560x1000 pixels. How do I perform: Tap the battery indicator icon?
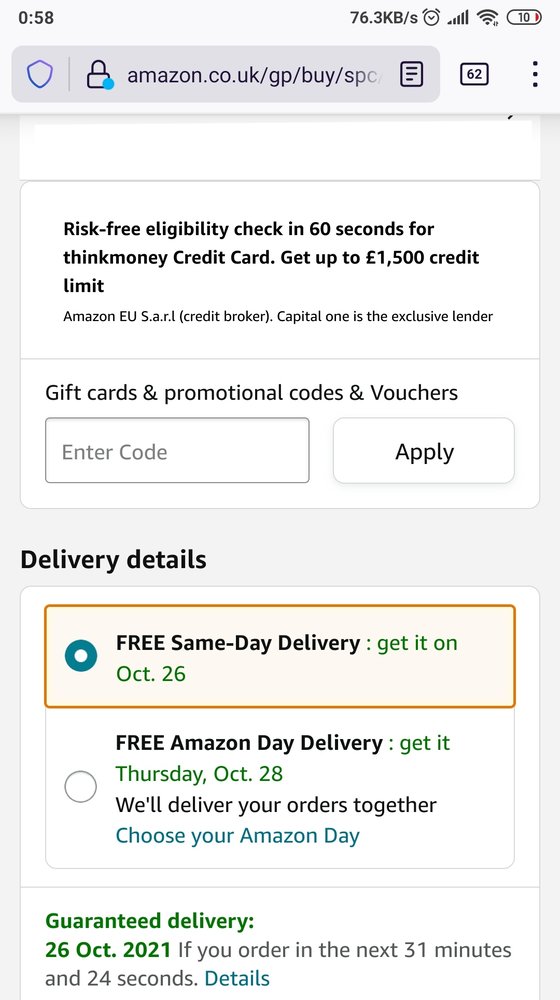point(524,18)
